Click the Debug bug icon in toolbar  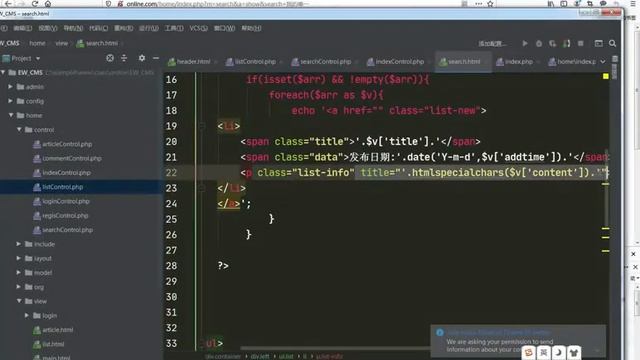coord(539,43)
